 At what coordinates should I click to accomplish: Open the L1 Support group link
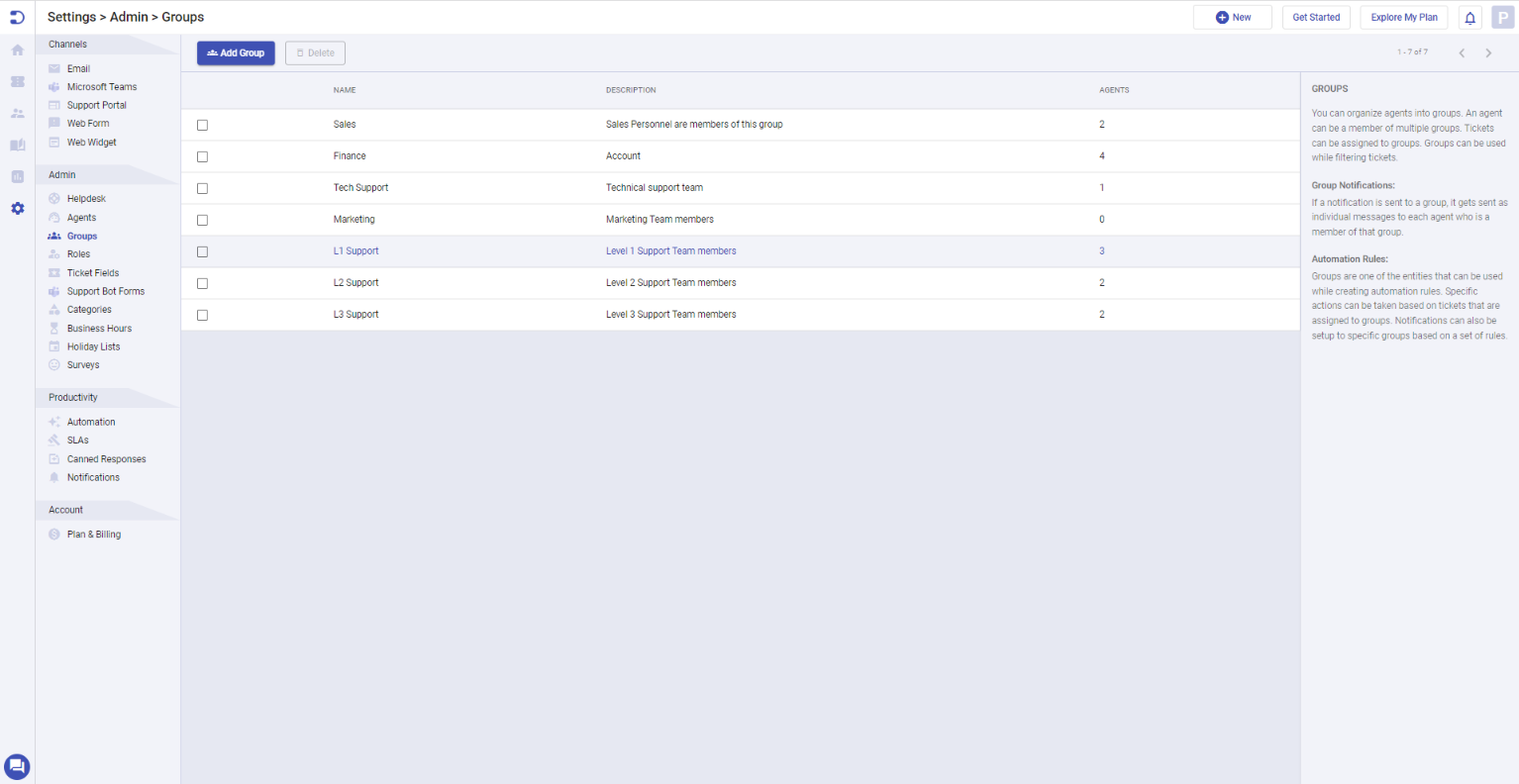point(356,251)
